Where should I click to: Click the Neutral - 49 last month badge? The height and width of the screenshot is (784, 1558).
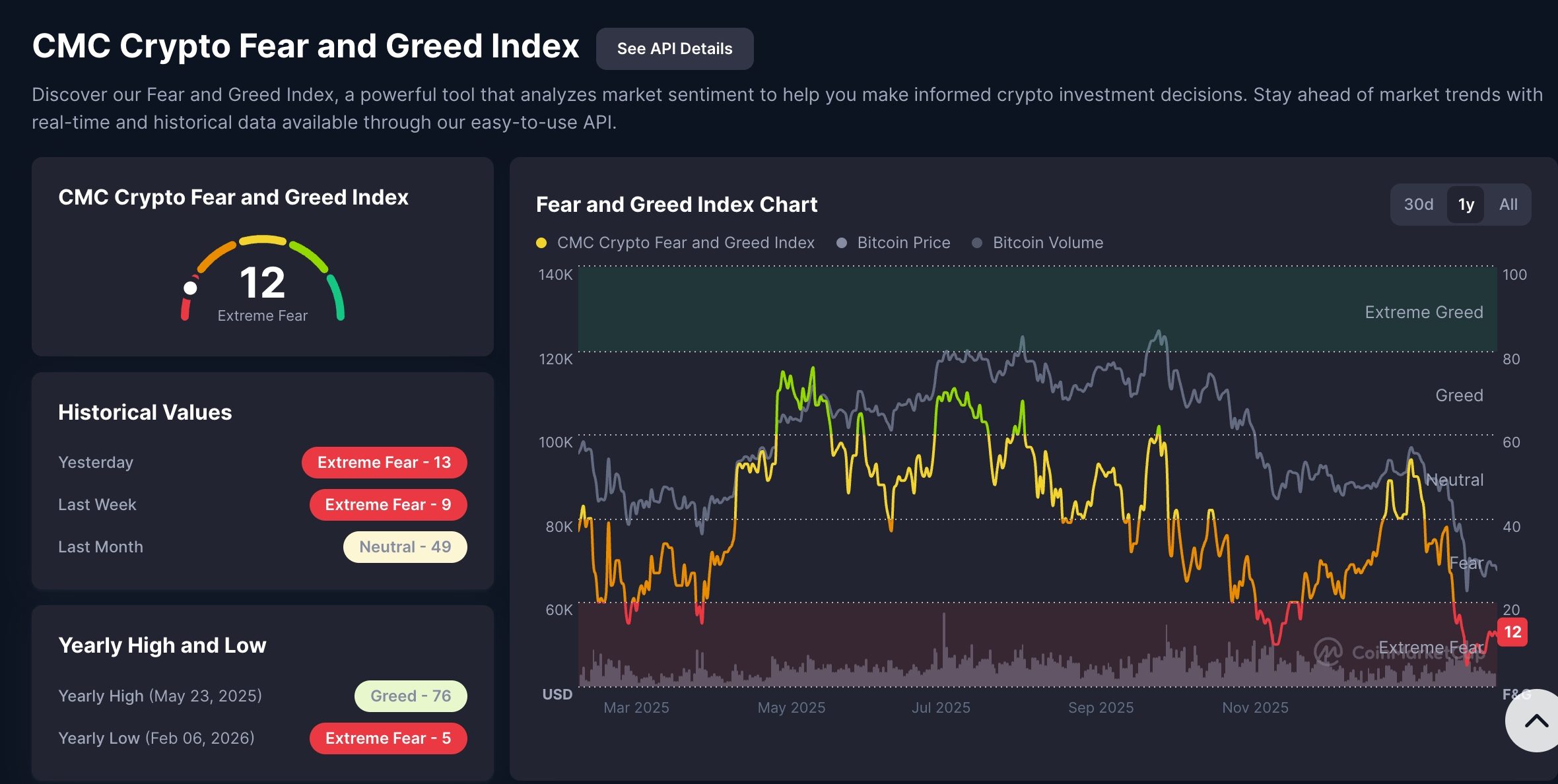405,547
